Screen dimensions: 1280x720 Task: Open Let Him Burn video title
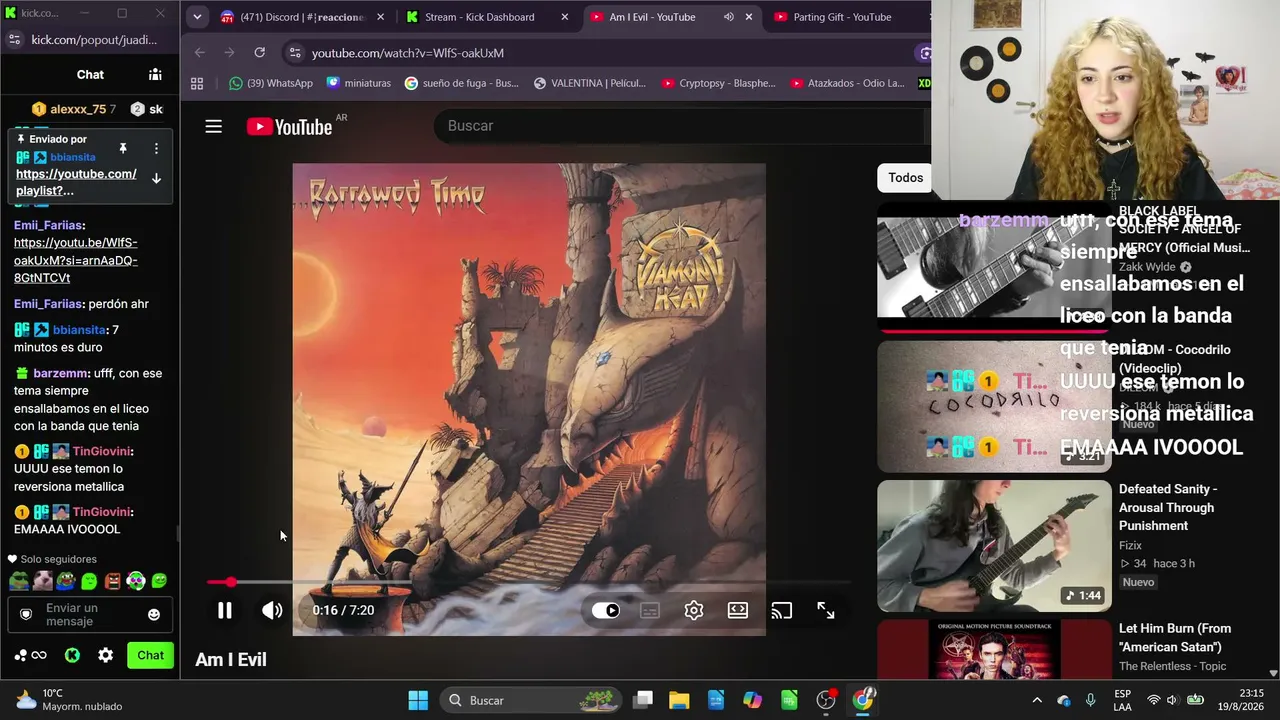coord(1175,637)
